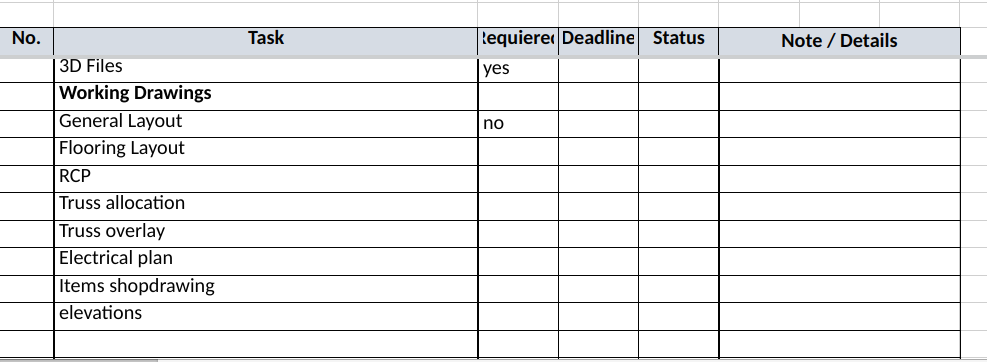The height and width of the screenshot is (362, 987).
Task: Select the RCP task cell
Action: tap(266, 179)
